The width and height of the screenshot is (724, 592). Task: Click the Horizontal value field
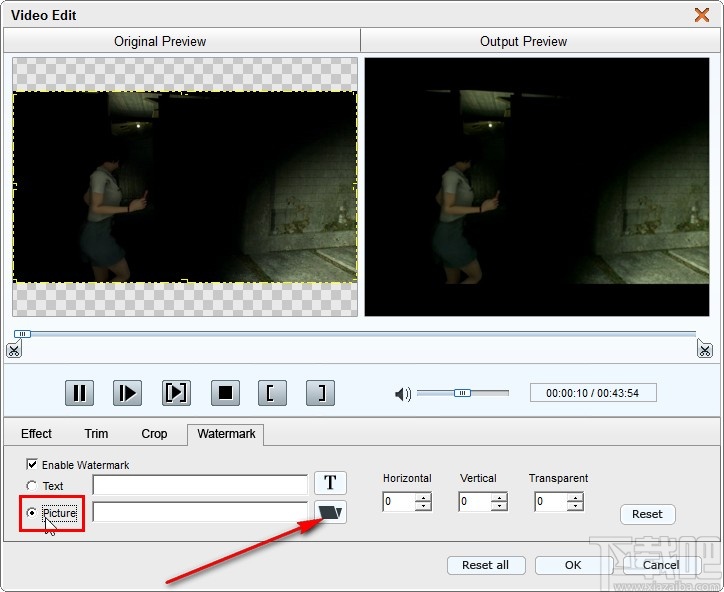399,501
